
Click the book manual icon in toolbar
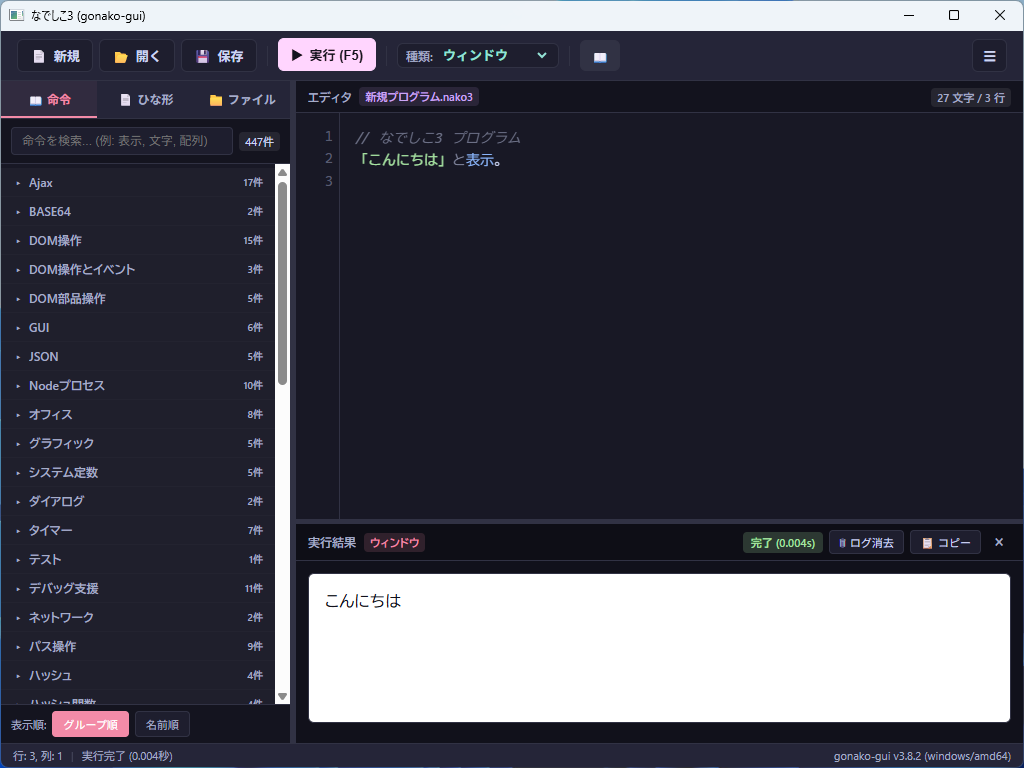point(600,56)
